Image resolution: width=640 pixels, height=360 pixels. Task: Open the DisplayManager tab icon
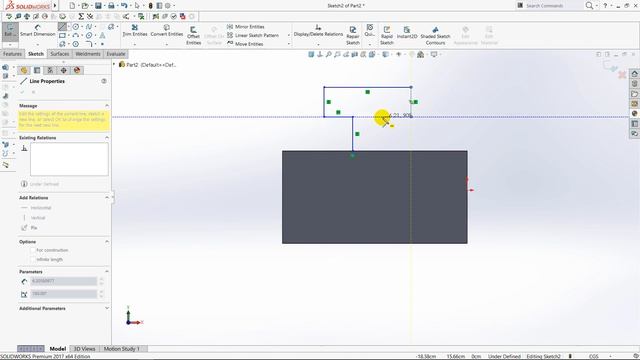[77, 70]
